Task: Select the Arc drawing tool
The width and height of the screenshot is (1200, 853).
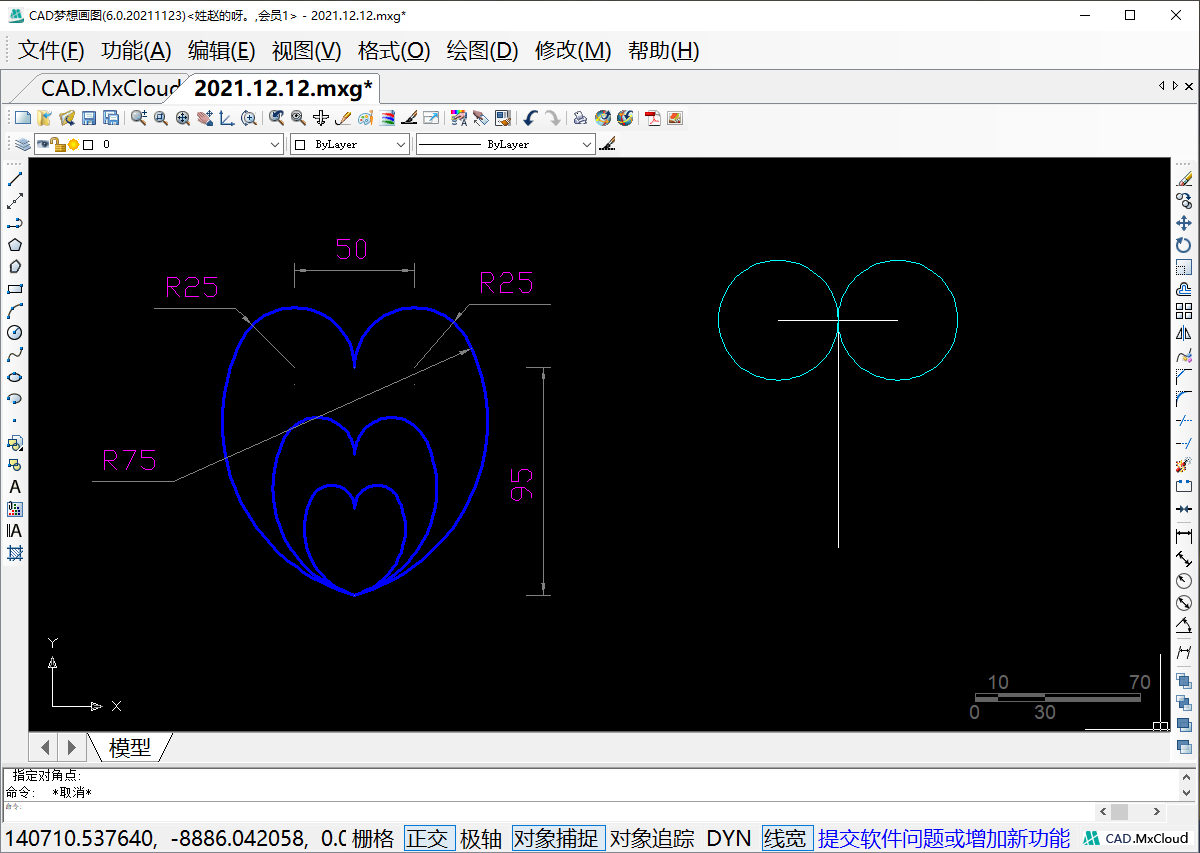Action: coord(15,311)
